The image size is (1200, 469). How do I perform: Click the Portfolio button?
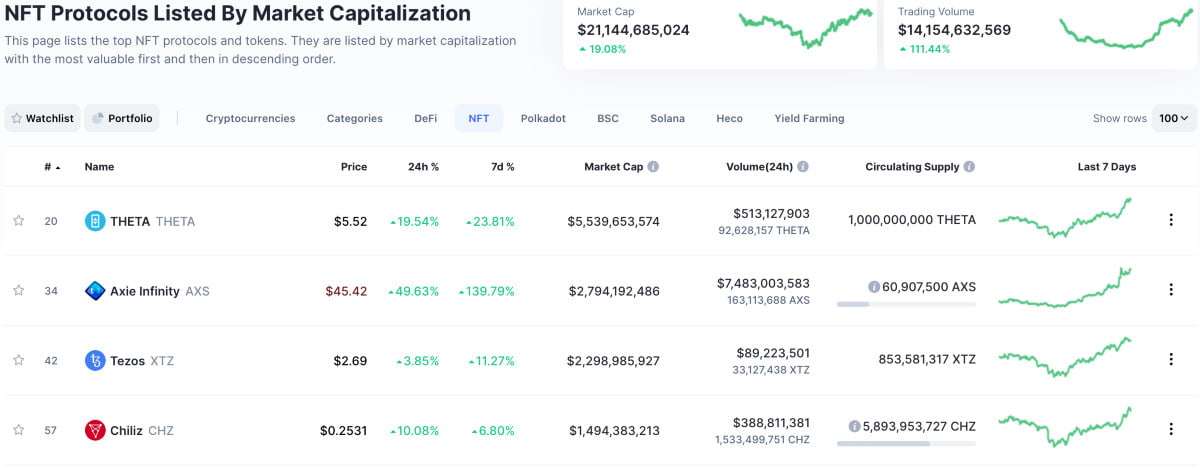tap(122, 118)
